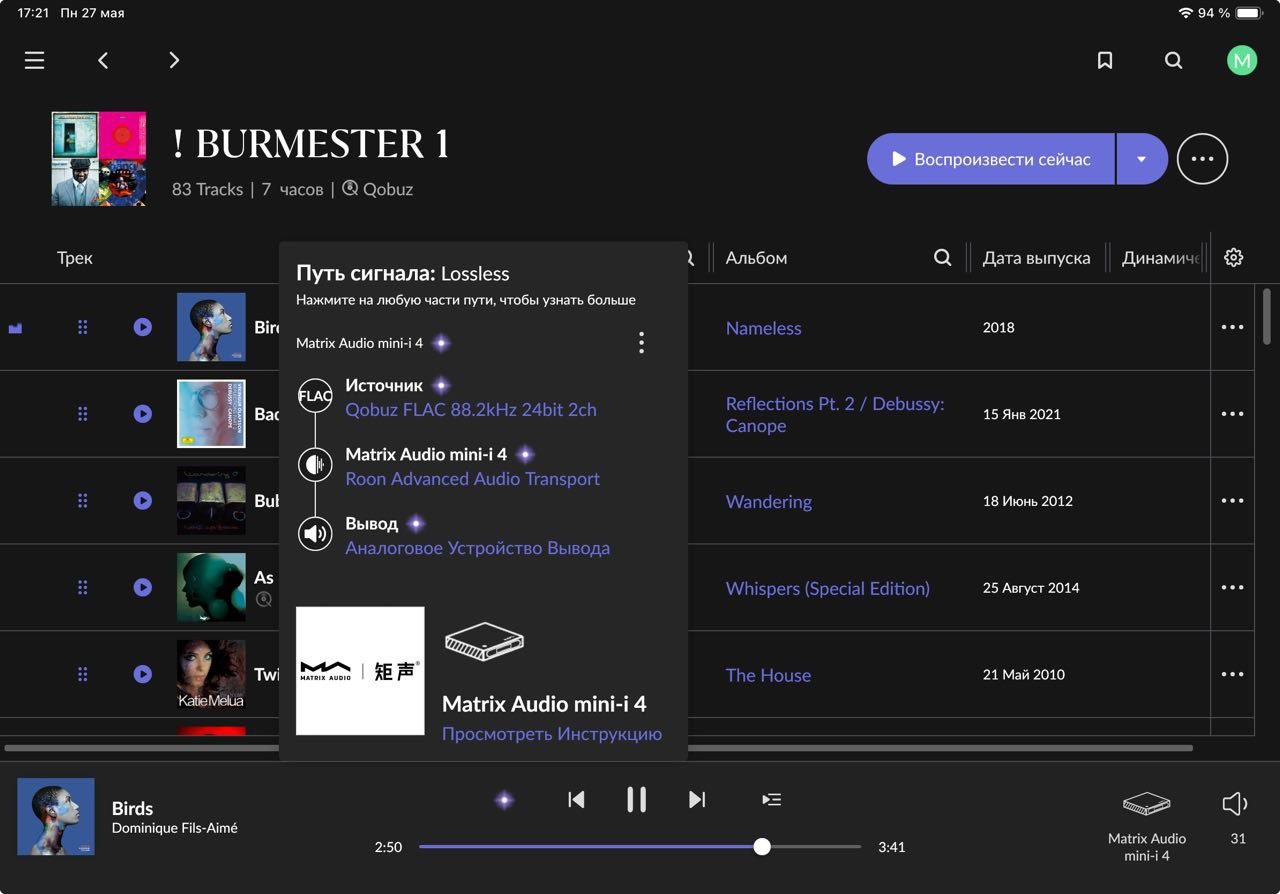1280x894 pixels.
Task: Click the Katie Melua album cover thumbnail
Action: pyautogui.click(x=211, y=674)
